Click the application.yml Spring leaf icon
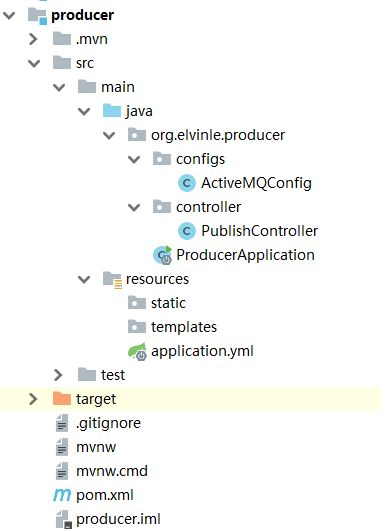This screenshot has width=381, height=532. coord(137,352)
